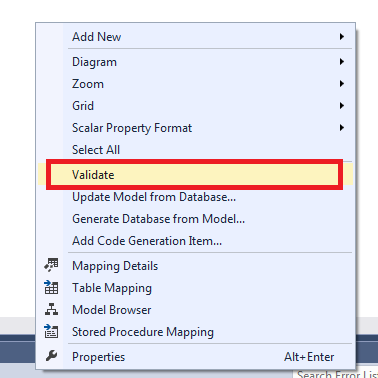
Task: Expand the Diagram submenu arrow
Action: (x=342, y=62)
